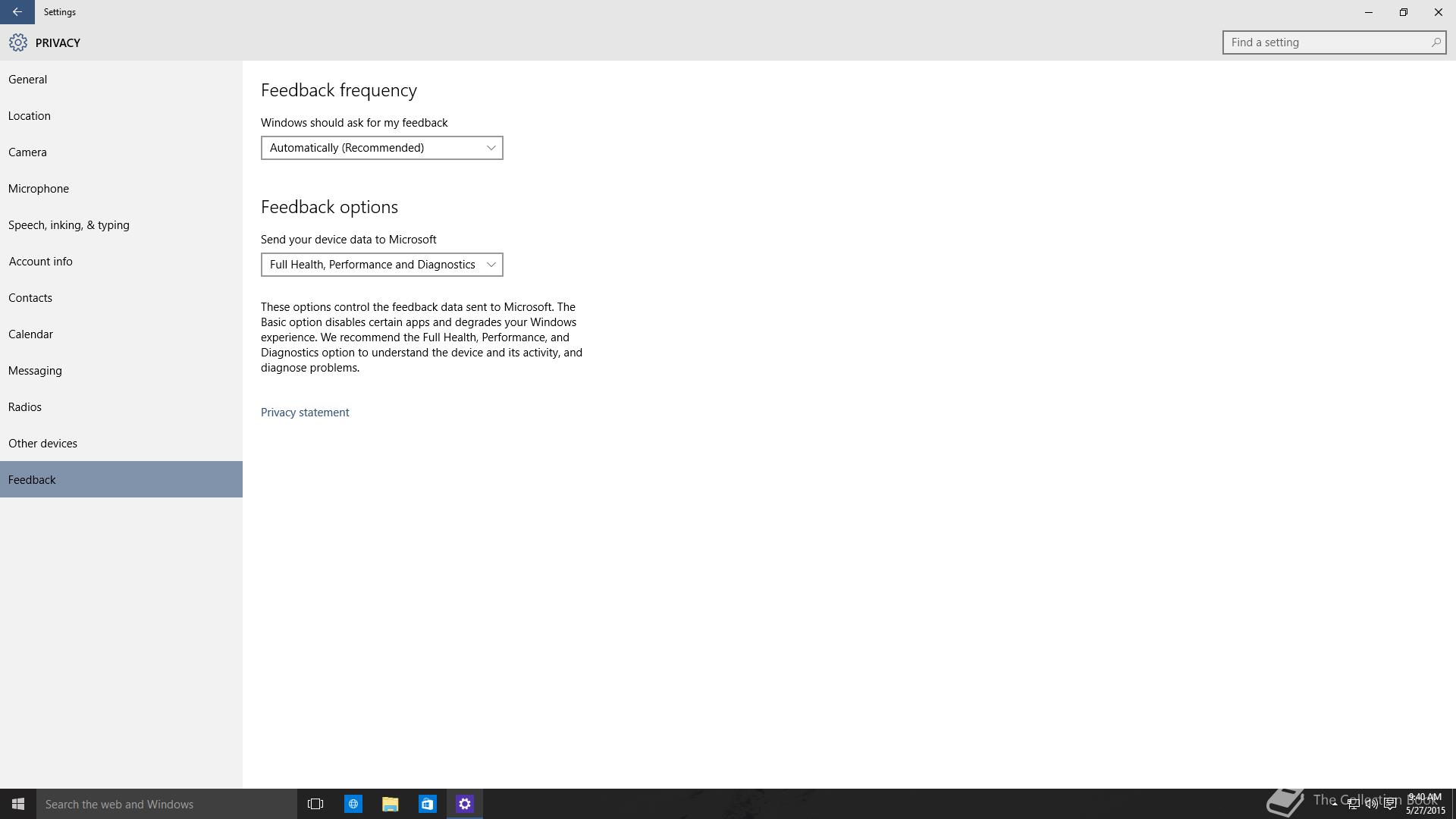This screenshot has width=1456, height=819.
Task: Open Action Center notifications icon
Action: click(1390, 804)
